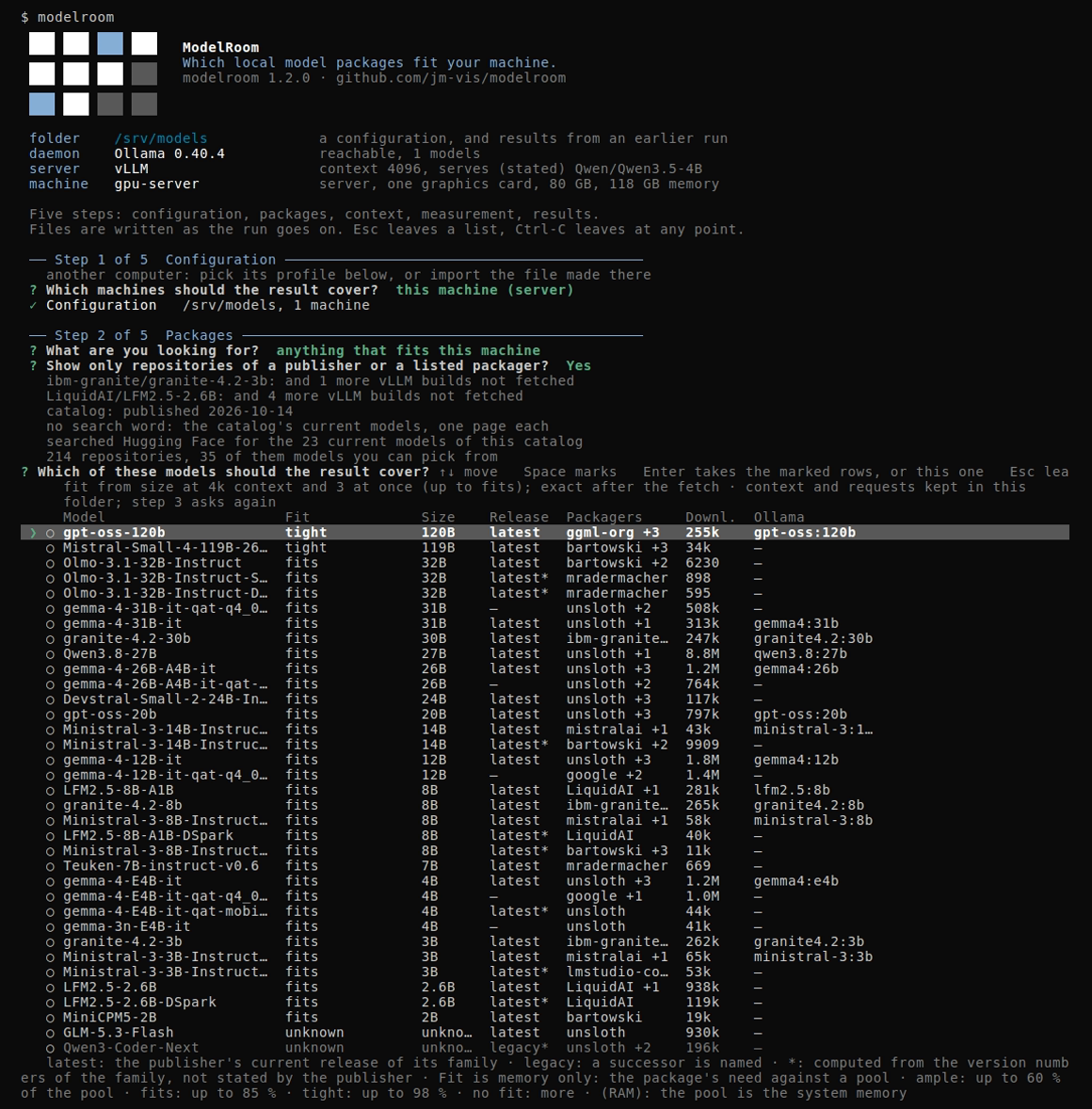Mark the LFM2.5-8B-A1B row circle
The height and width of the screenshot is (1109, 1092).
(x=50, y=791)
